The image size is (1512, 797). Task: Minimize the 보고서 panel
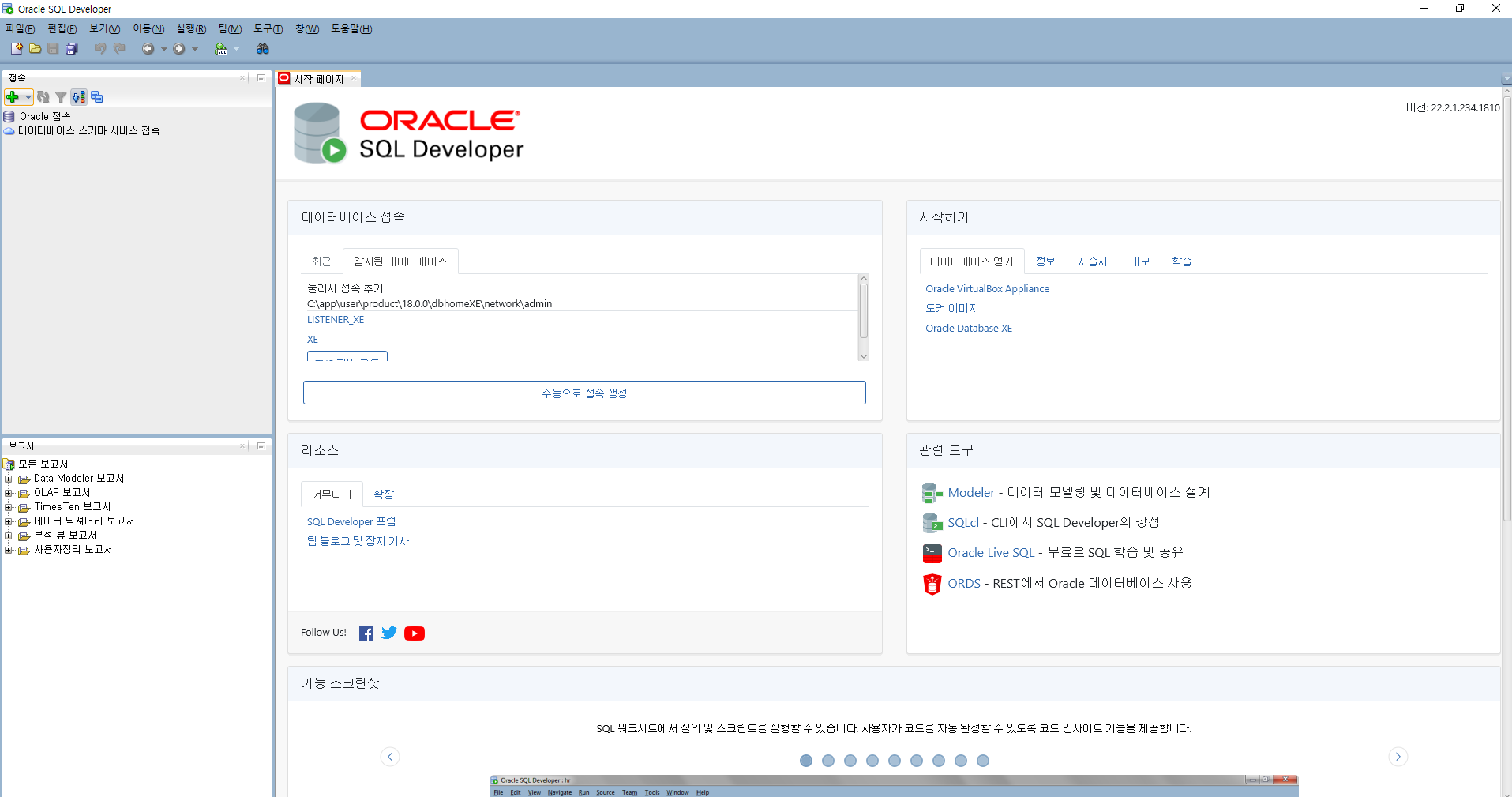point(261,446)
